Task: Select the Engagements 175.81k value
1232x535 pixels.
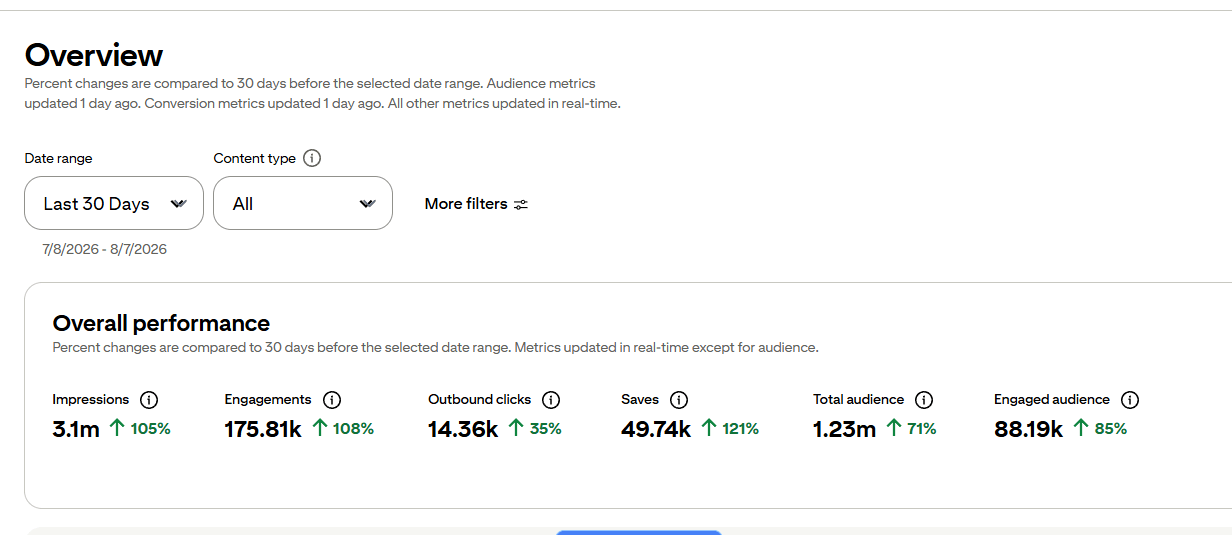Action: (x=263, y=429)
